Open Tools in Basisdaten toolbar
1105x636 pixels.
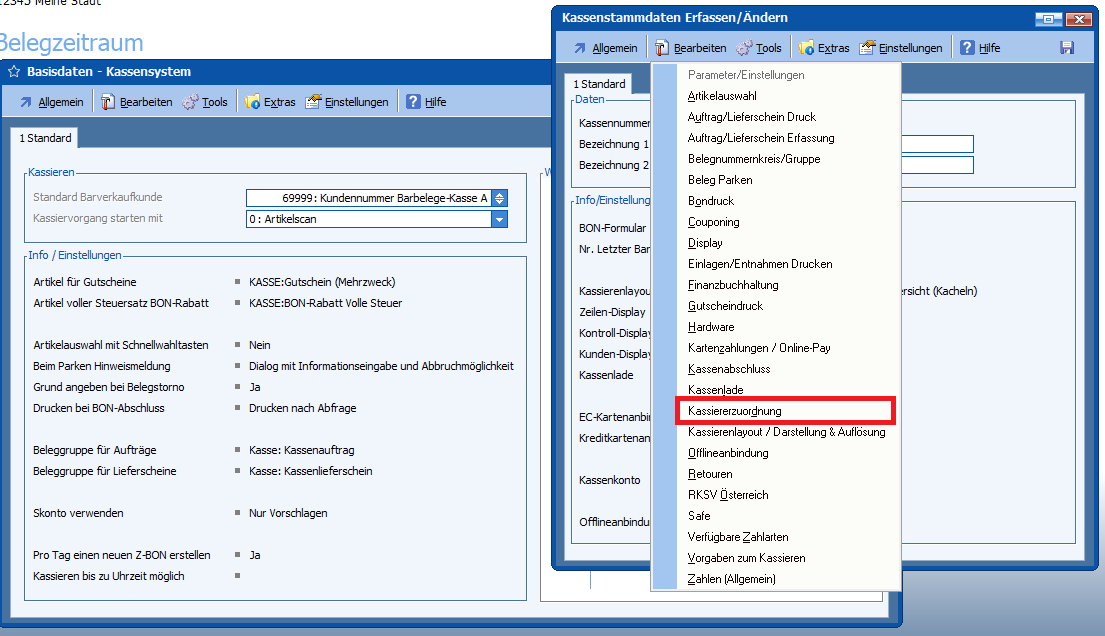(x=205, y=102)
